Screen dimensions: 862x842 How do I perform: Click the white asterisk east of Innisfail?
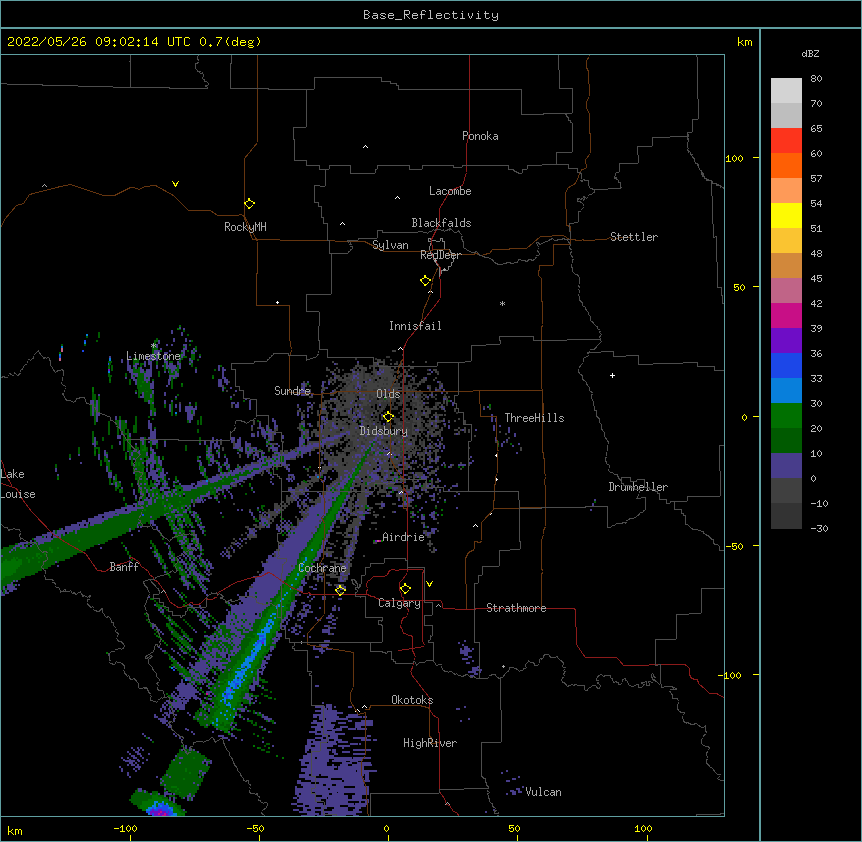click(x=502, y=303)
